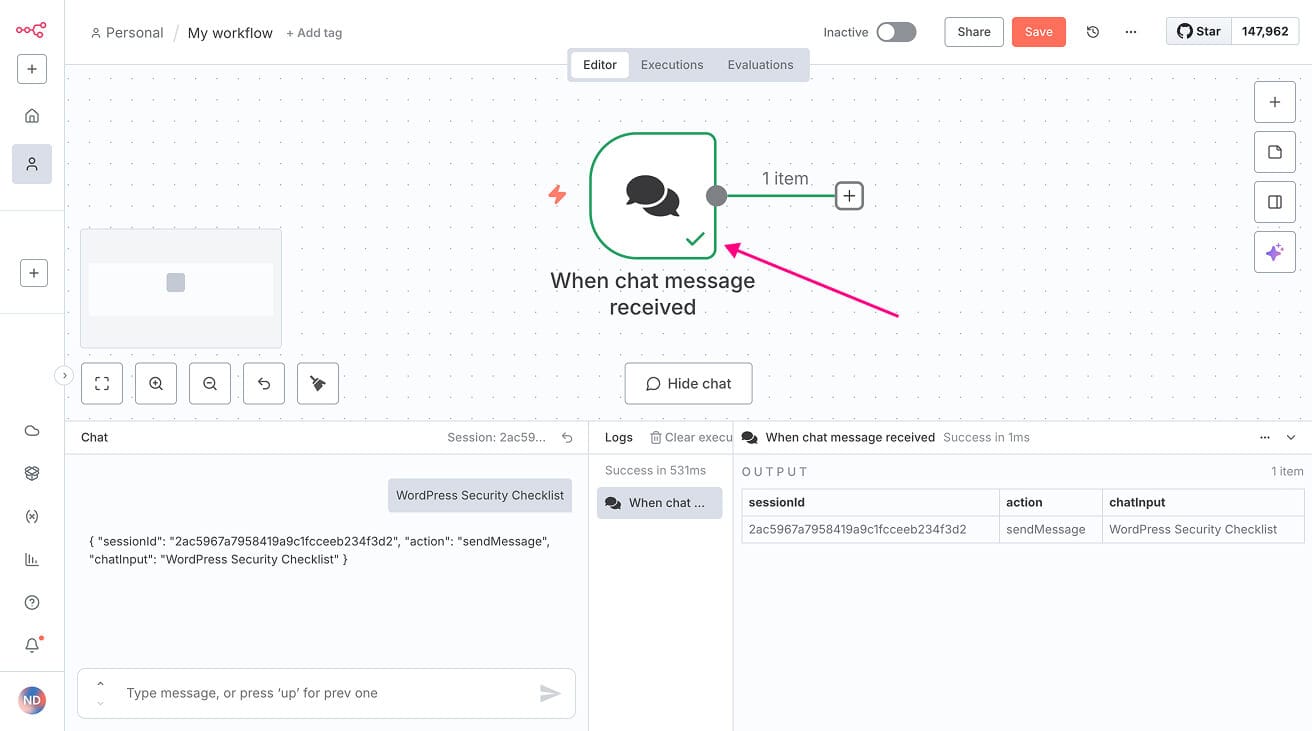Fit the workflow to view
The height and width of the screenshot is (731, 1312).
click(101, 383)
